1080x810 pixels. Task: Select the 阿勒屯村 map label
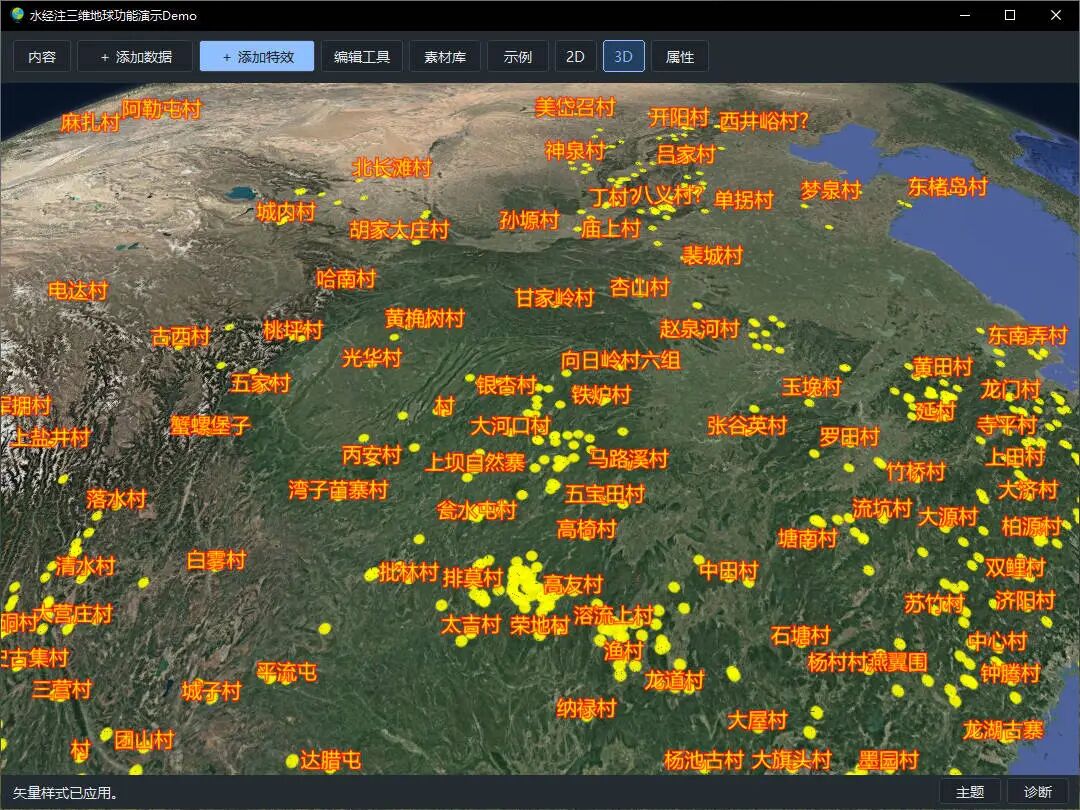tap(162, 108)
